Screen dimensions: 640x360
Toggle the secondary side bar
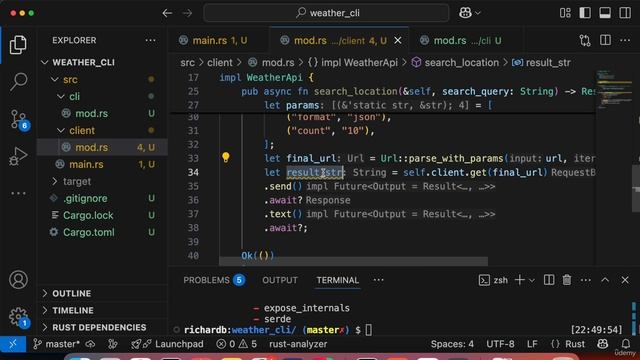point(625,13)
